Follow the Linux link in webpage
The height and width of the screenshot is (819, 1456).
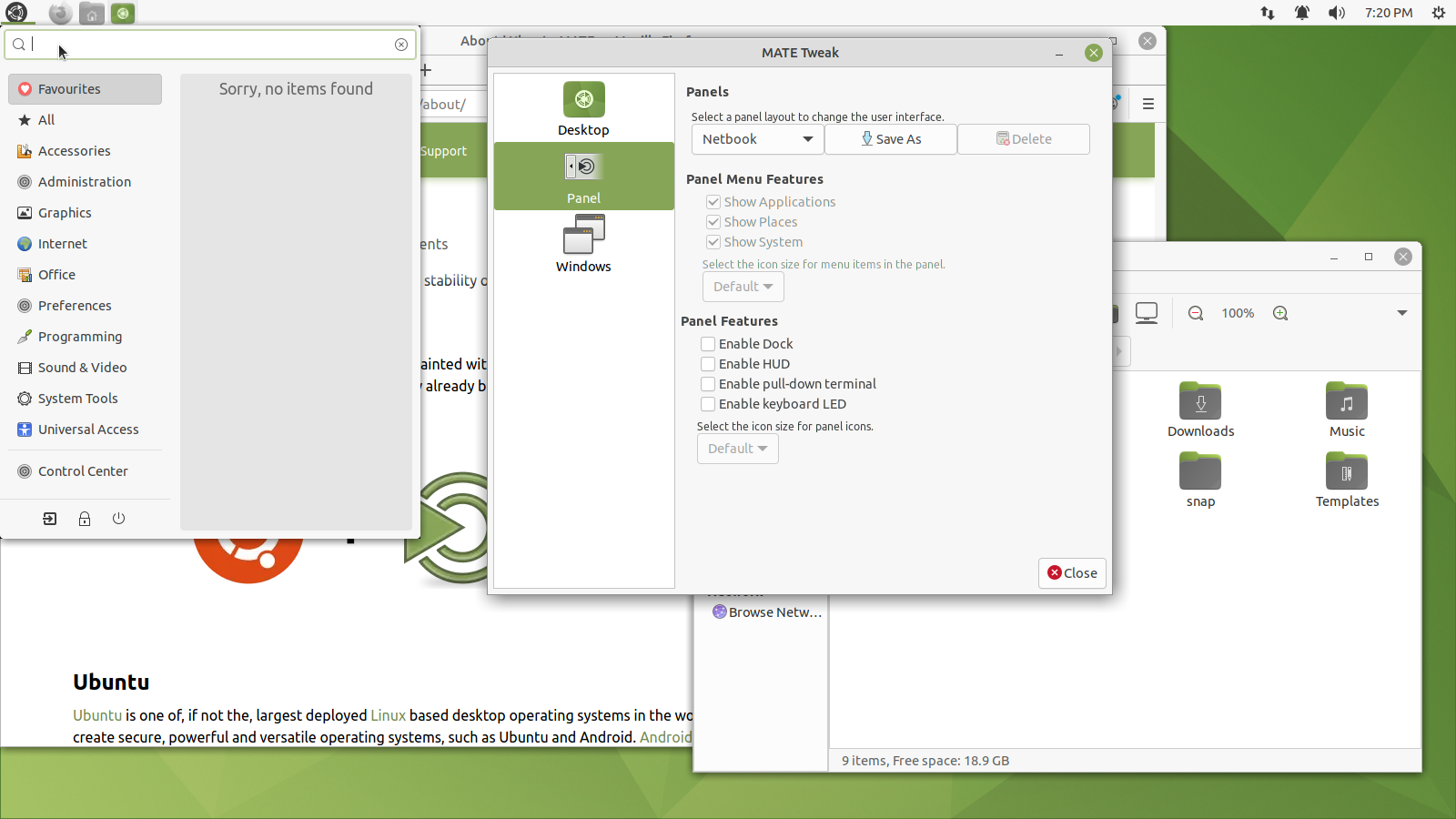tap(388, 715)
